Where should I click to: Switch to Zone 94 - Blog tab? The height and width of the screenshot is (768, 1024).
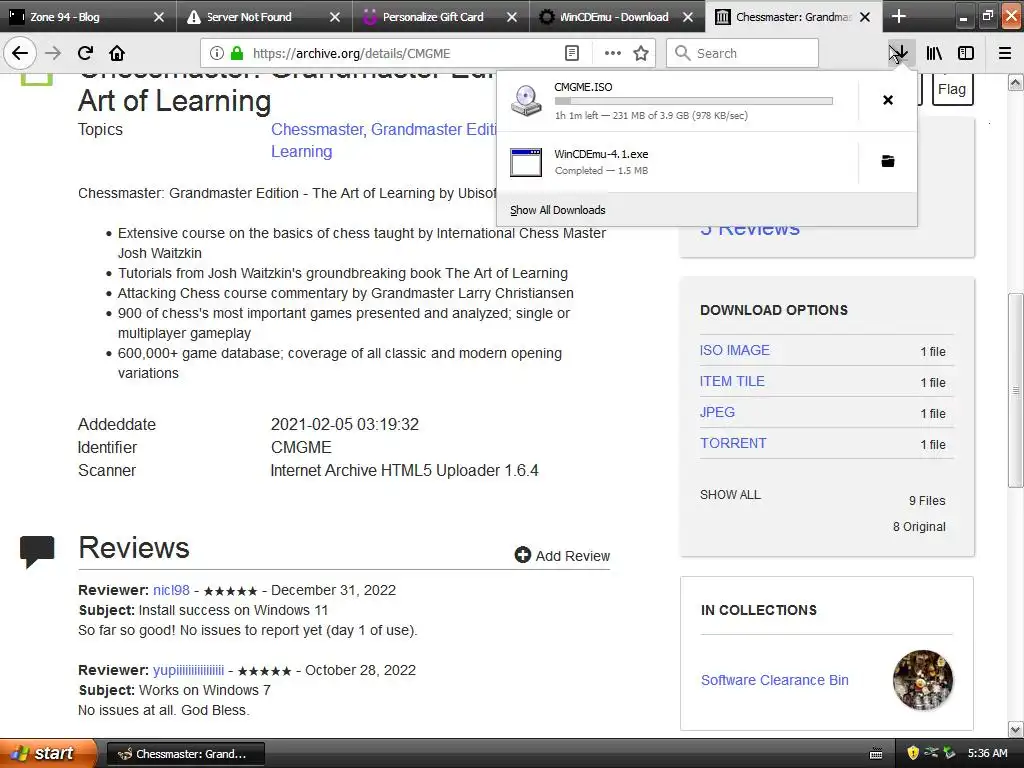coord(77,17)
